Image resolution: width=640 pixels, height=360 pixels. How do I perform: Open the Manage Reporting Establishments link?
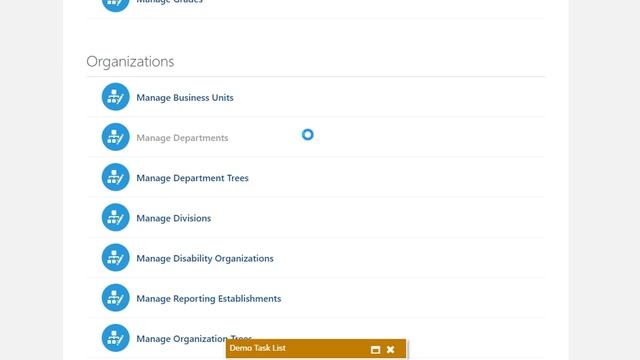click(x=209, y=299)
